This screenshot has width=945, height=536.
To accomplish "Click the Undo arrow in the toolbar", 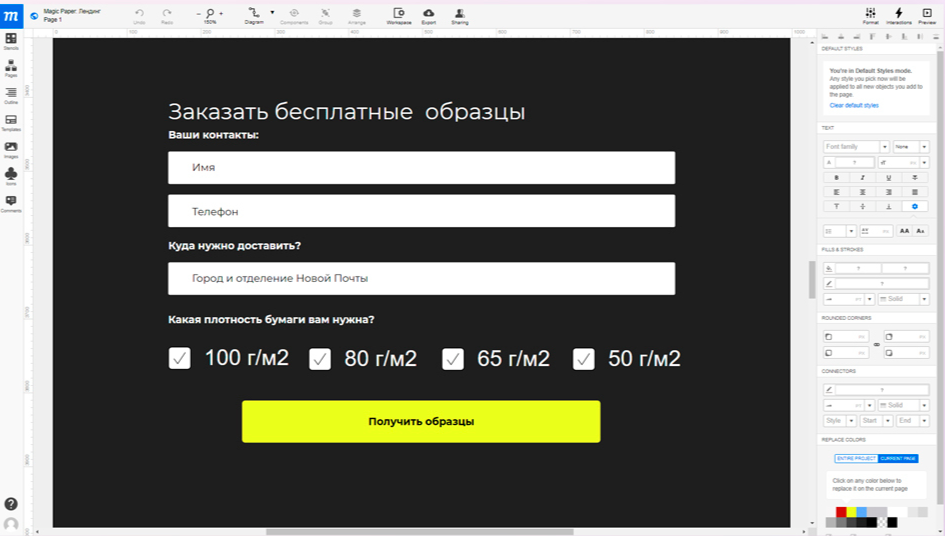I will click(139, 13).
